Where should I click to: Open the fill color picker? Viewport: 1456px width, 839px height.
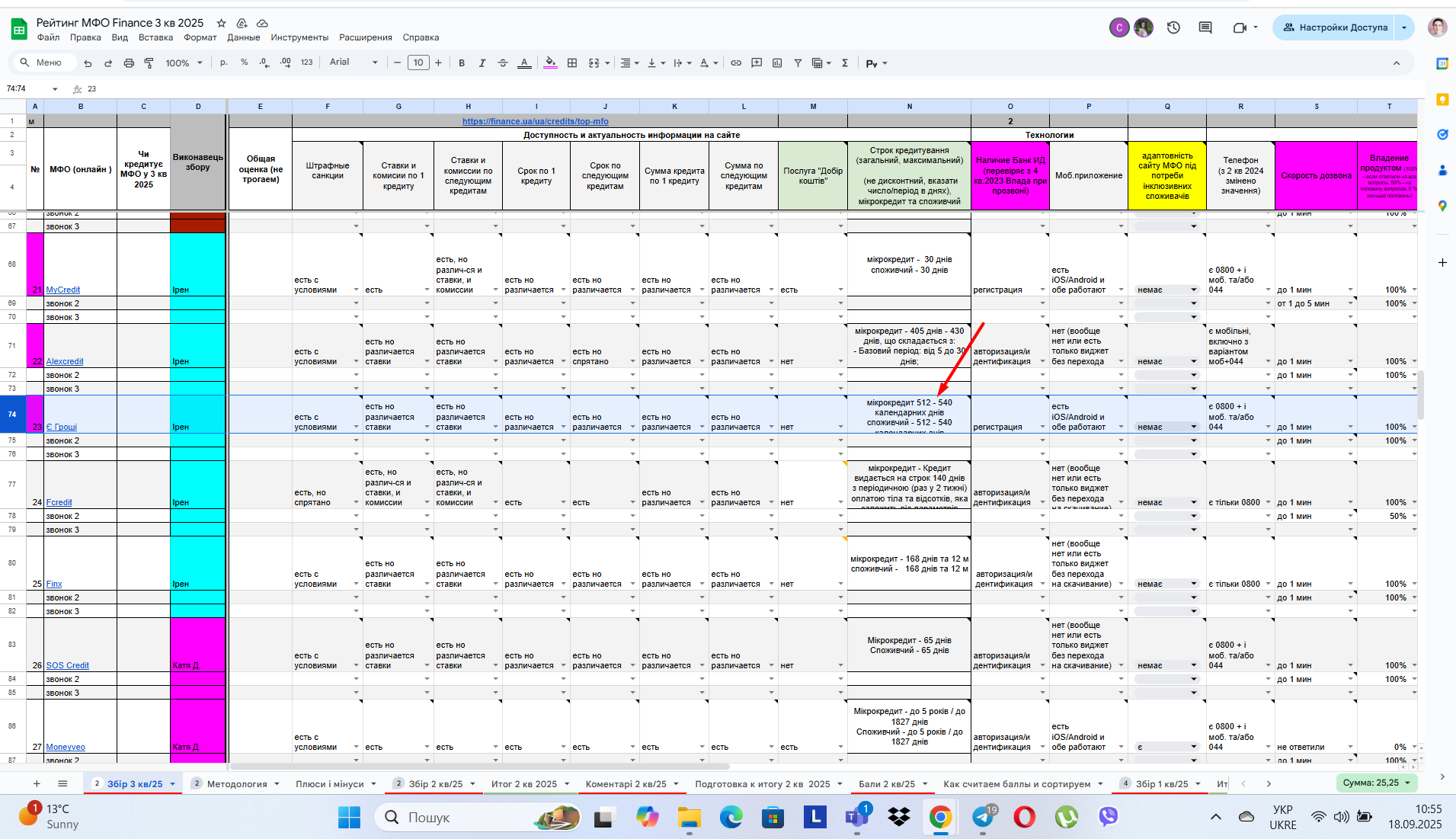click(550, 63)
